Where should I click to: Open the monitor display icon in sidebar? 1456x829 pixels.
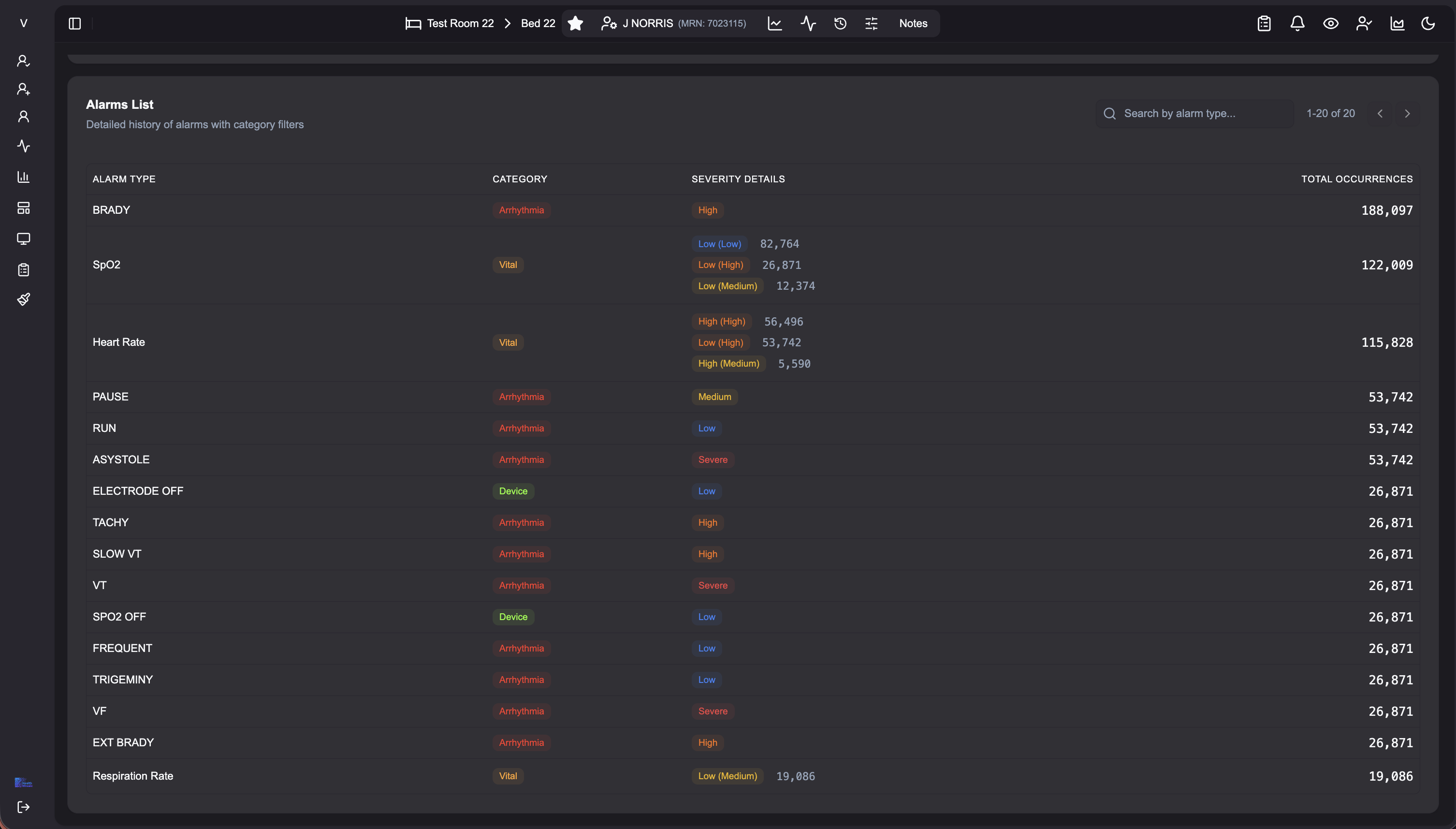23,238
